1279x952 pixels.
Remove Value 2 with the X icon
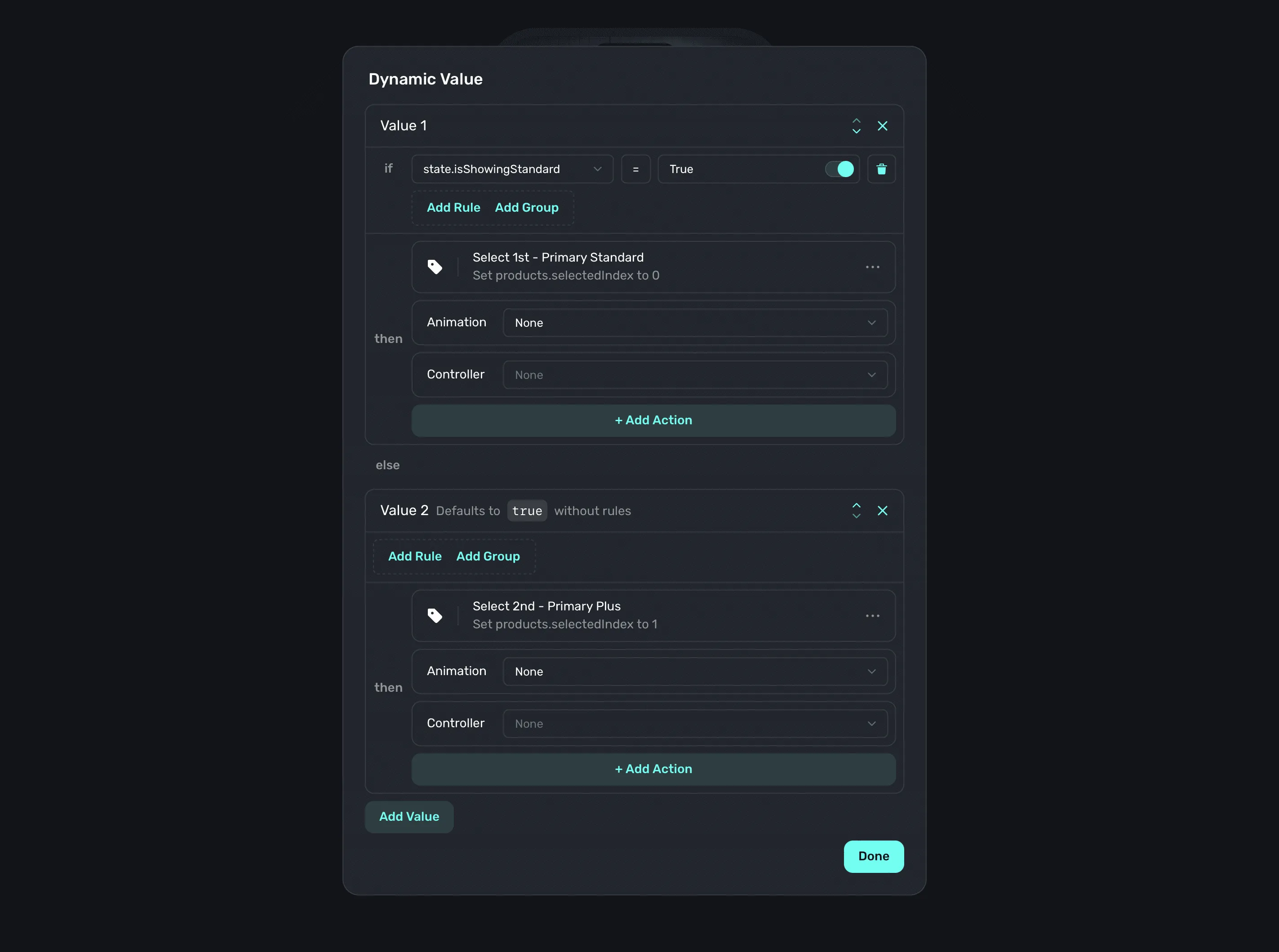click(882, 511)
